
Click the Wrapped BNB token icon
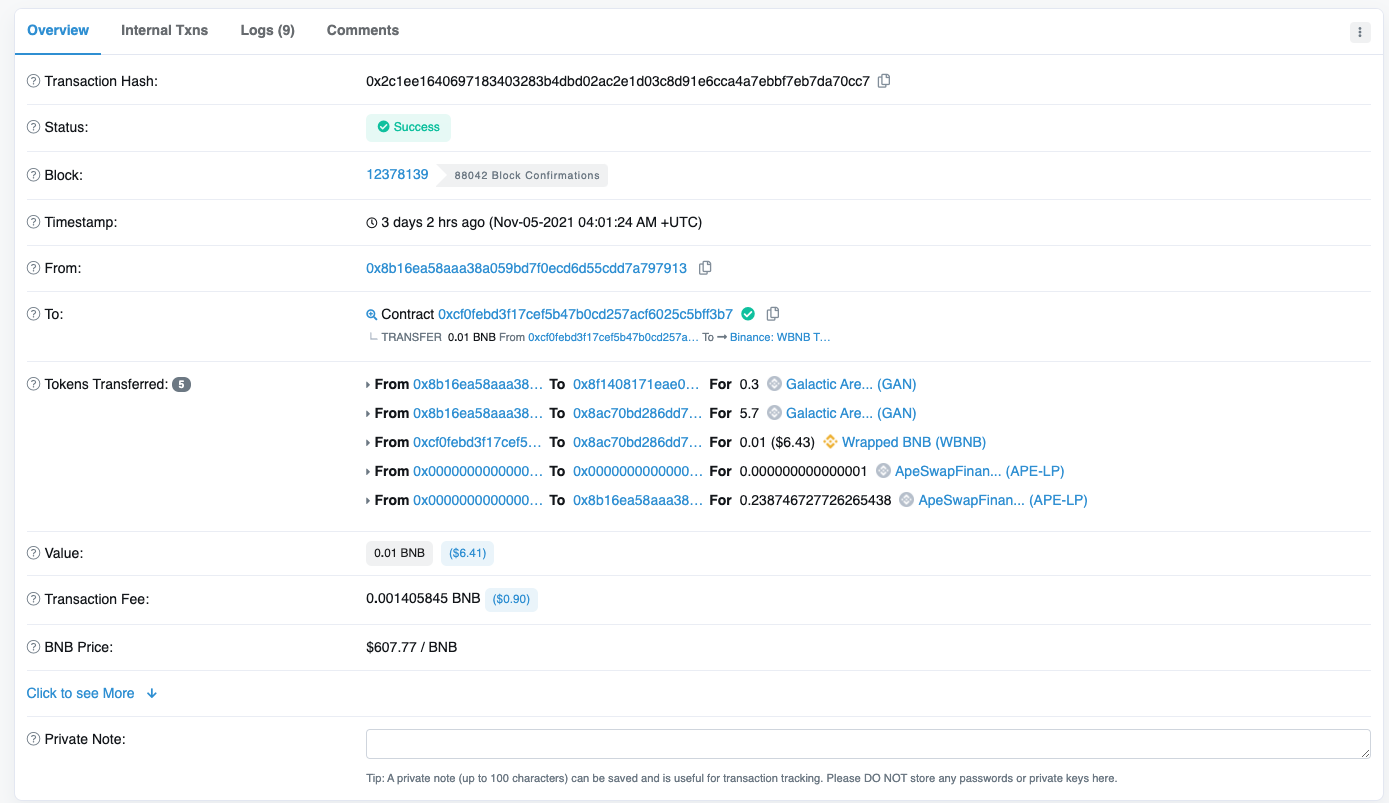(x=830, y=442)
